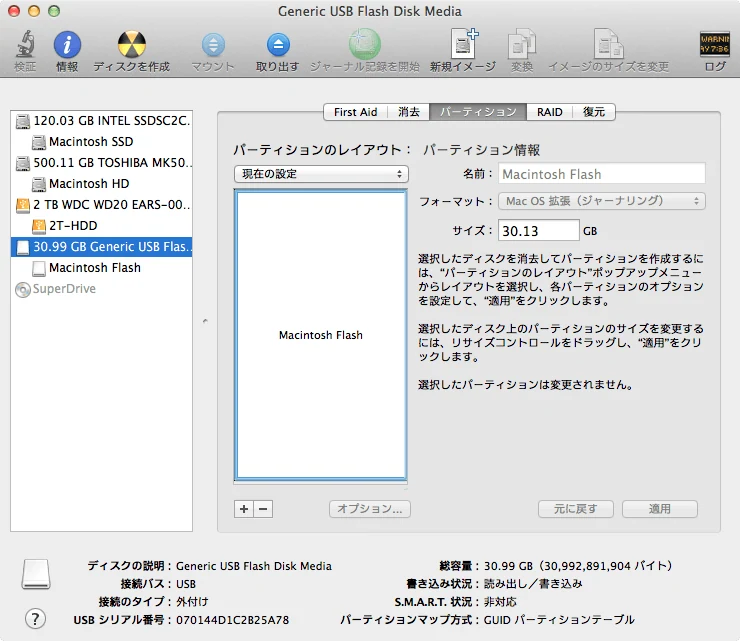Screen dimensions: 740x641
Task: Switch to the First Aid tab
Action: pyautogui.click(x=355, y=112)
